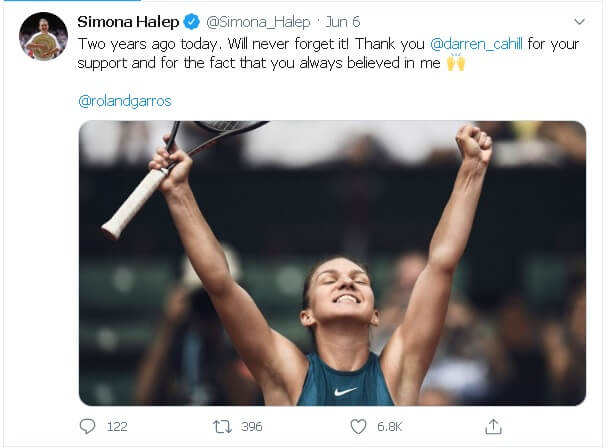Like the tweet with the heart icon
This screenshot has height=448, width=614.
pos(358,426)
